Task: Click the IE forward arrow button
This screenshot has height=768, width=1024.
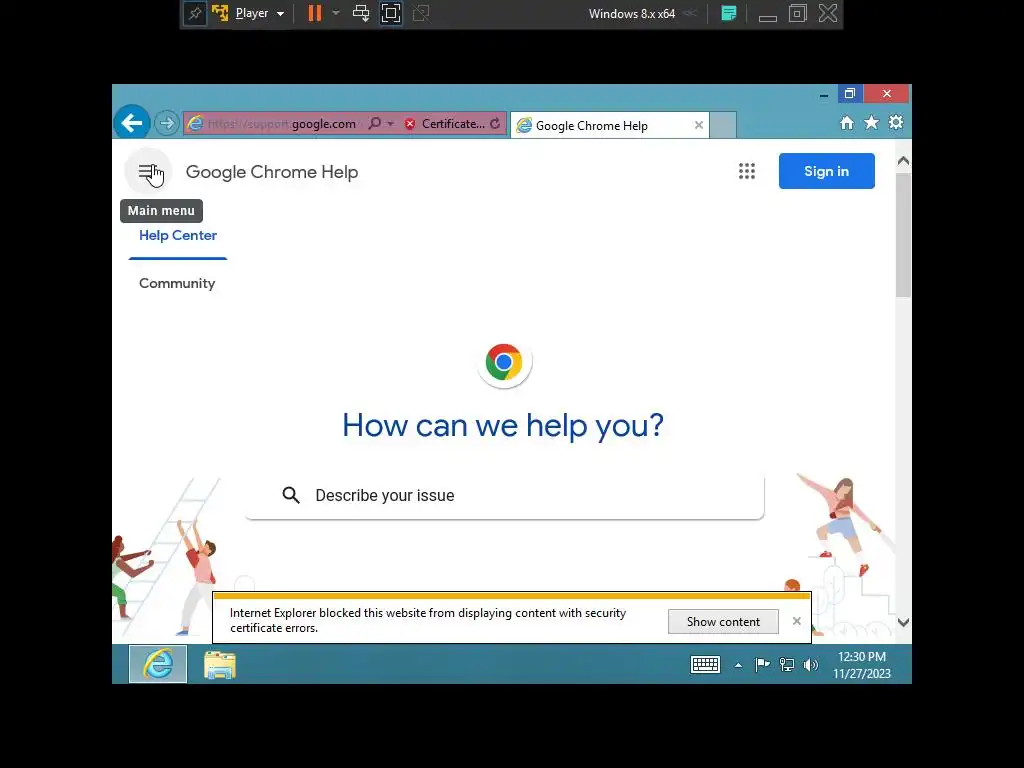Action: tap(167, 123)
